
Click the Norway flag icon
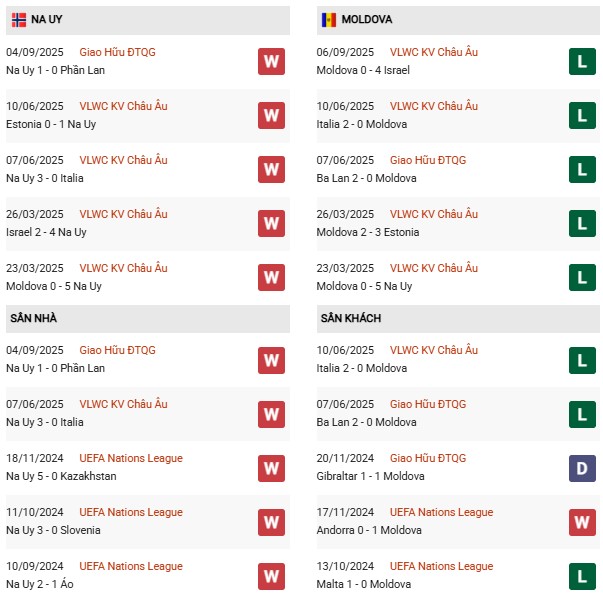pos(19,19)
